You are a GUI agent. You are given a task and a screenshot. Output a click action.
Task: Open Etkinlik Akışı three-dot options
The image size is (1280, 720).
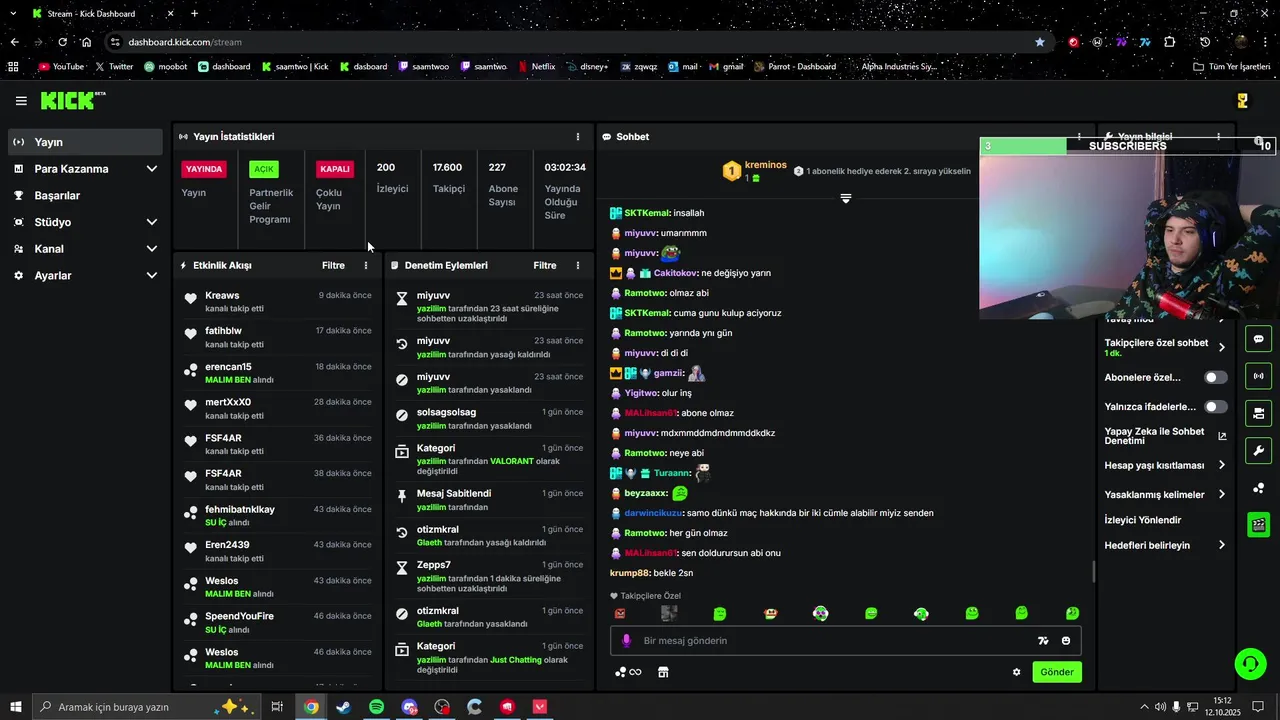click(x=366, y=266)
